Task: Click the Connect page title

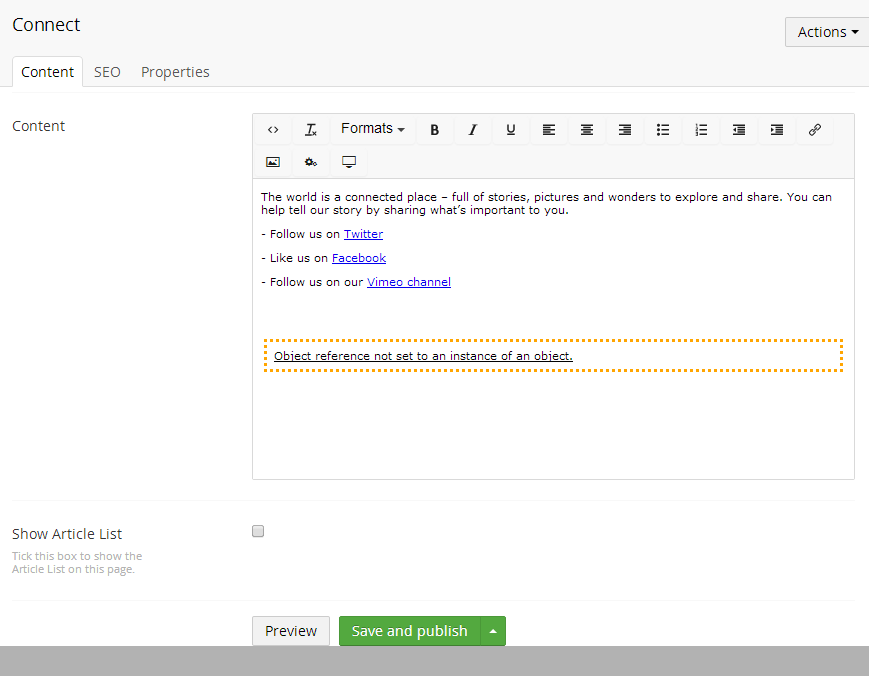Action: pos(47,24)
